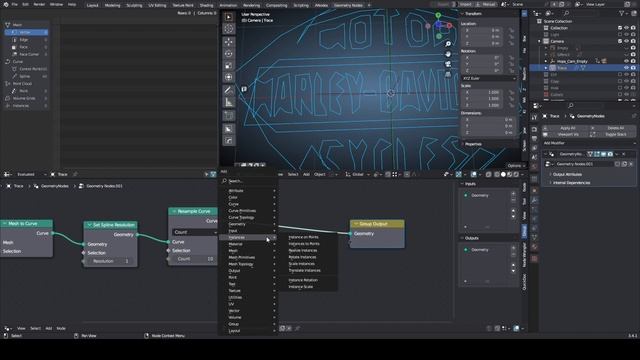This screenshot has height=360, width=640.
Task: Open the Tool properties tab icon
Action: pyautogui.click(x=534, y=118)
